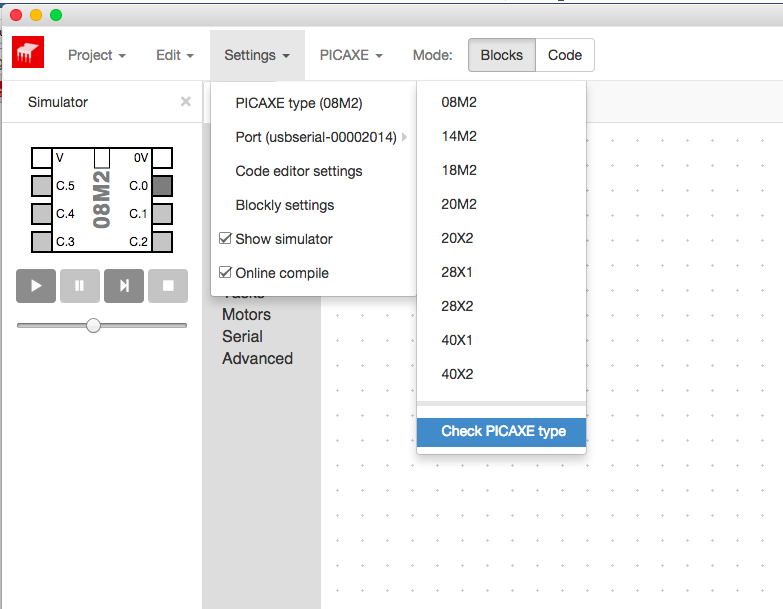Viewport: 783px width, 609px height.
Task: Click Check PICAXE type
Action: [x=501, y=432]
